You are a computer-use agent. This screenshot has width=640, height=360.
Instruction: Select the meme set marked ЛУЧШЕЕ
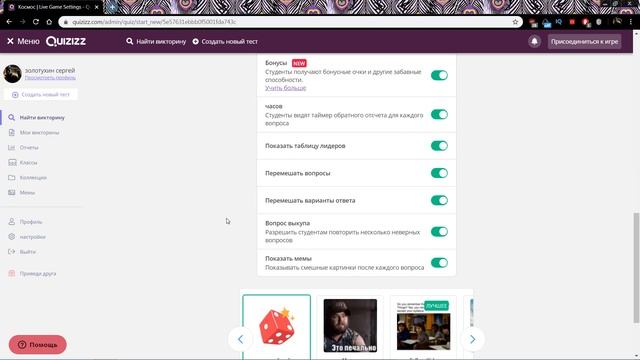pos(423,326)
